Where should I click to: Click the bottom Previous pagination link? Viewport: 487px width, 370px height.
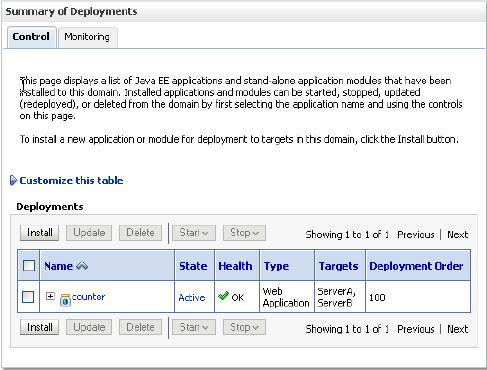[x=416, y=329]
